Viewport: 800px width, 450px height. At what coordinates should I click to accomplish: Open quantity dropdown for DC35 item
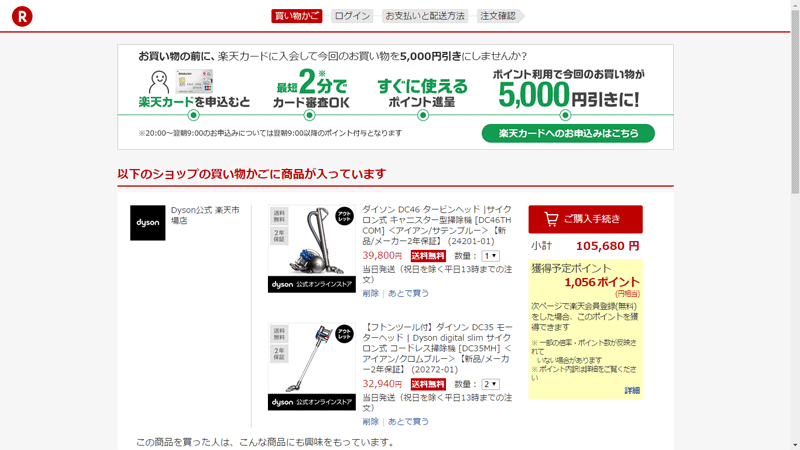coord(491,384)
